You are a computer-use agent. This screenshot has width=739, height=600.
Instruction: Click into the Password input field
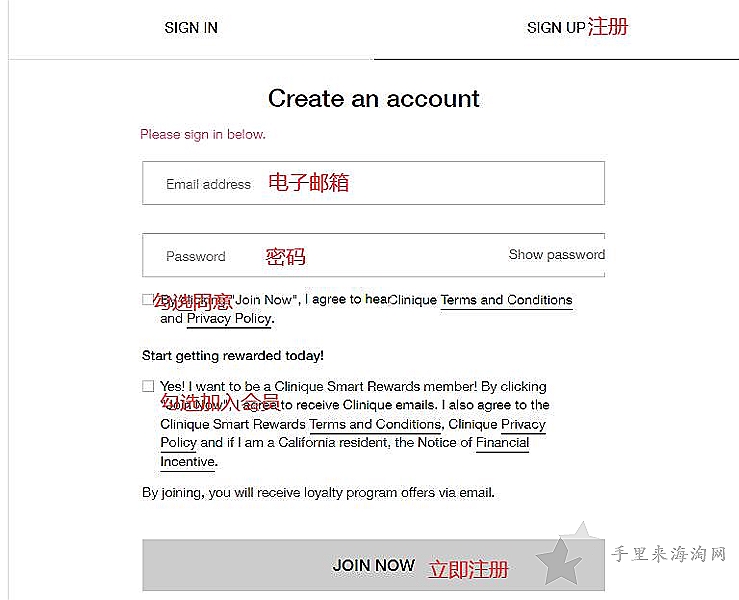325,255
